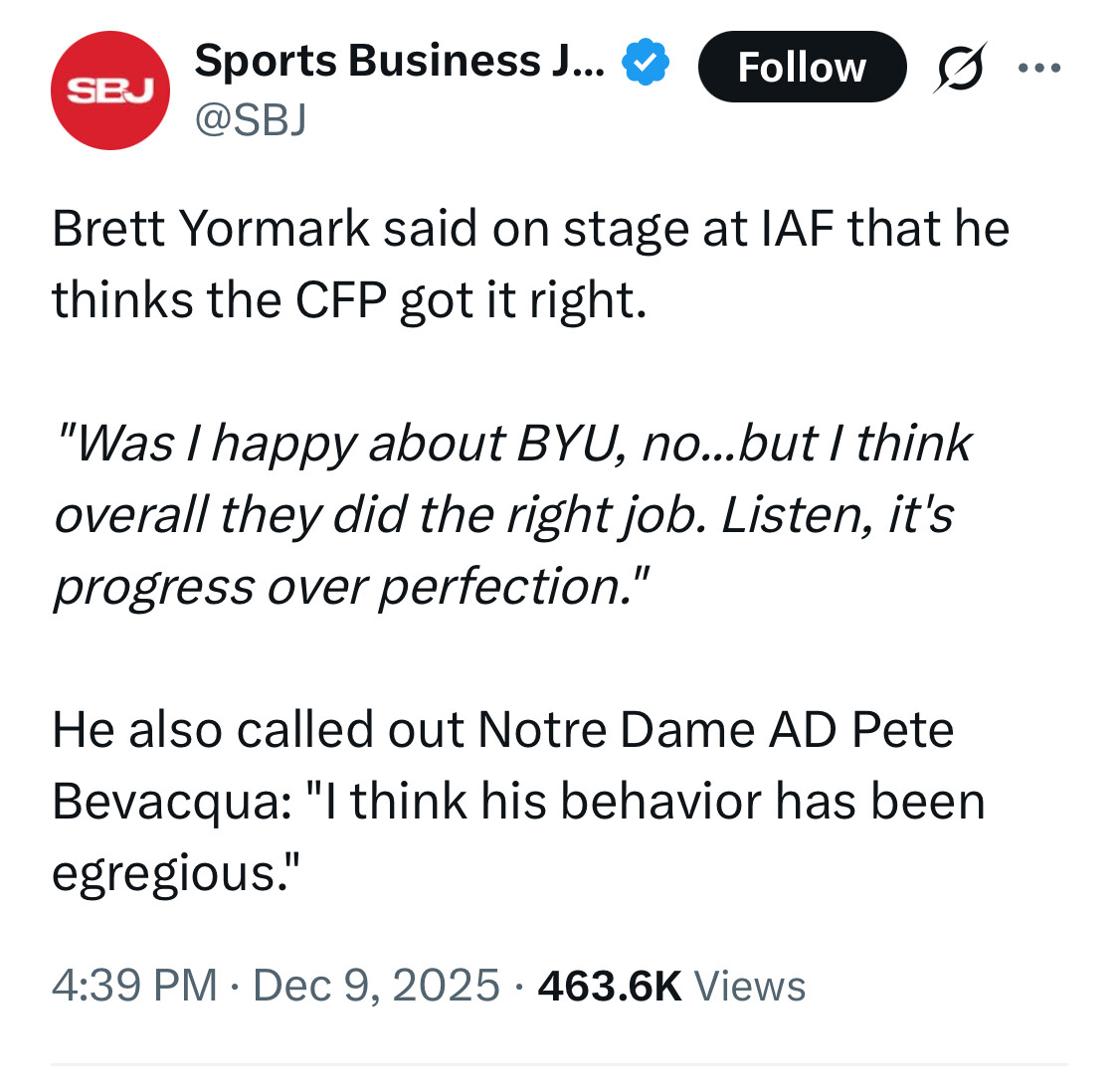Screen dimensions: 1119x1092
Task: Open Grok explain icon beside Follow
Action: 960,68
